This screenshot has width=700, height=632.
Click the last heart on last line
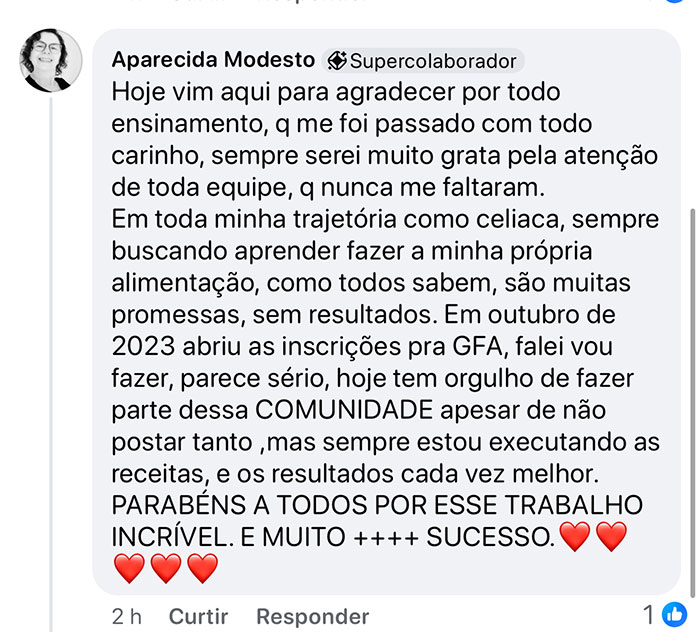pyautogui.click(x=203, y=568)
